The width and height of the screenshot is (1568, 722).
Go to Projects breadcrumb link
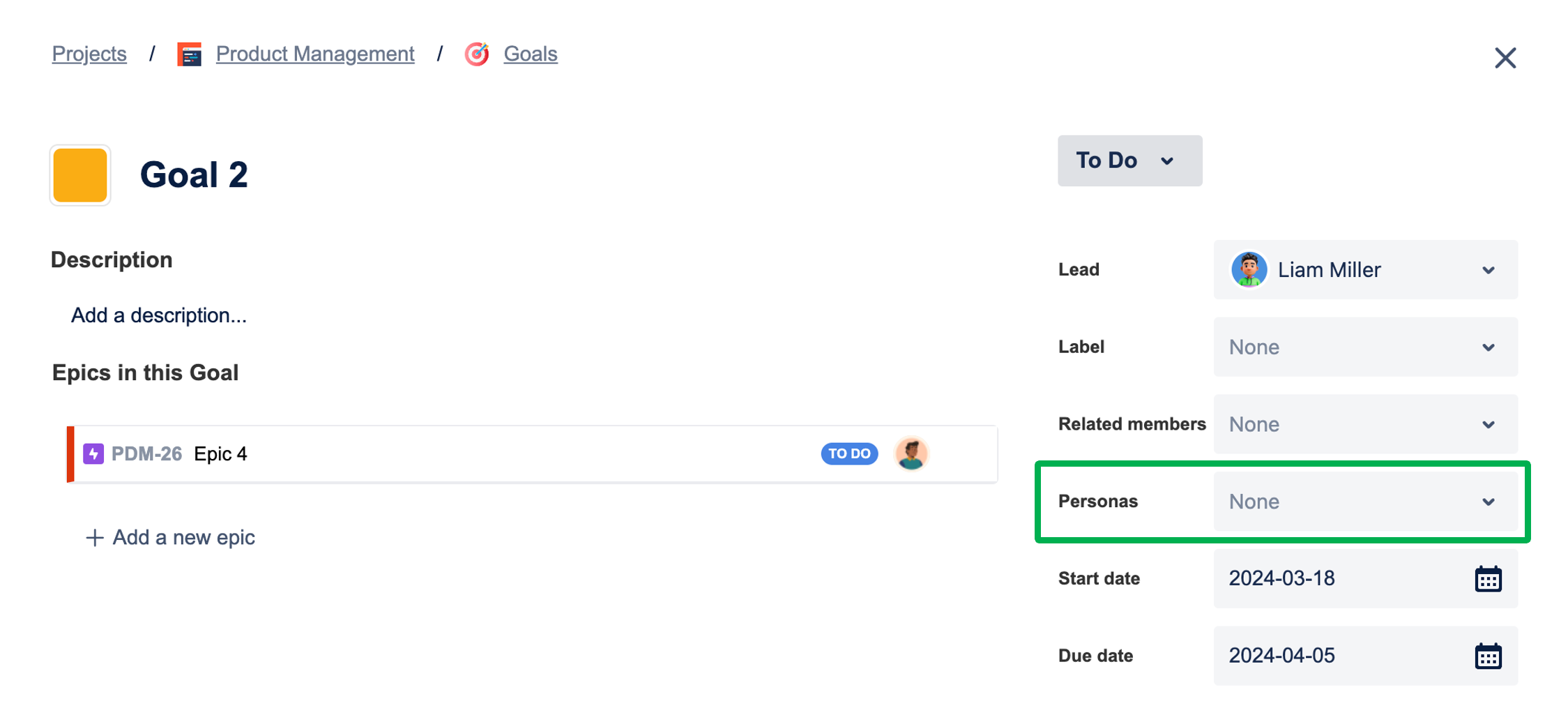89,54
